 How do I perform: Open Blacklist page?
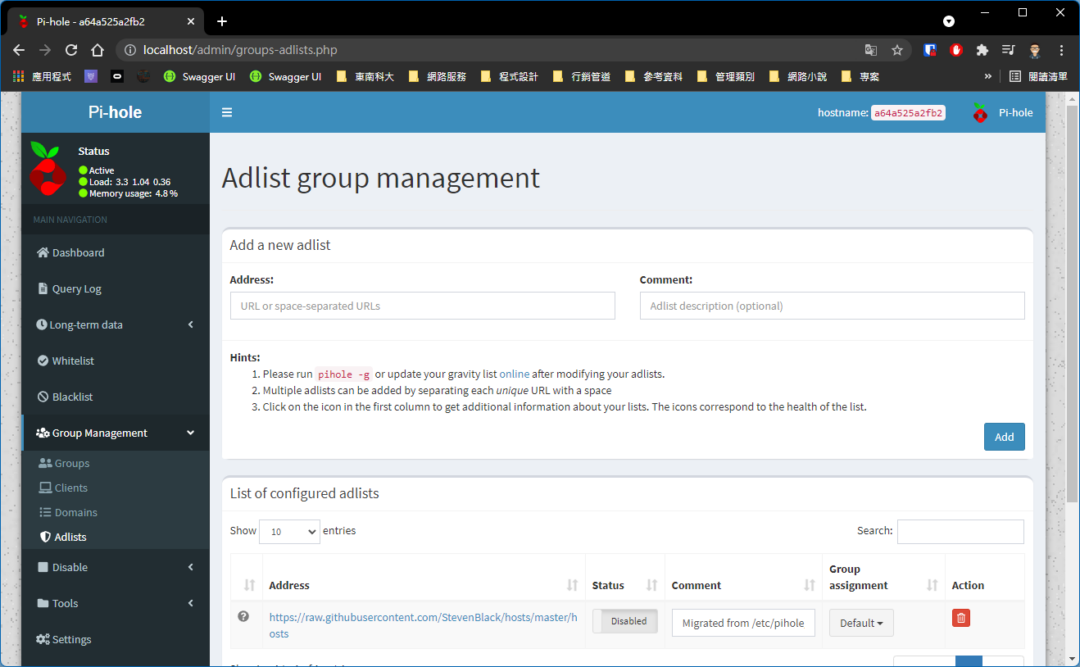[x=115, y=396]
